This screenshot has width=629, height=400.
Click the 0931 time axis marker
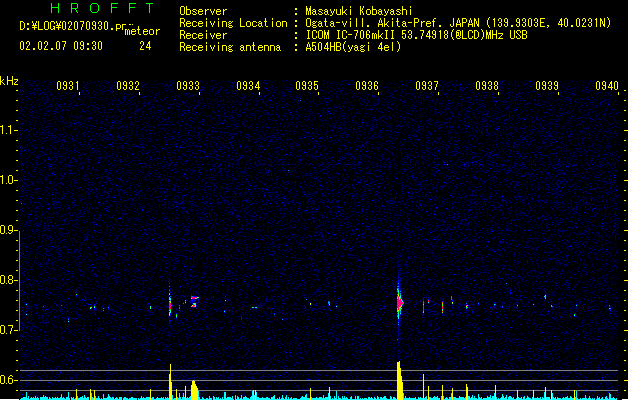point(67,85)
